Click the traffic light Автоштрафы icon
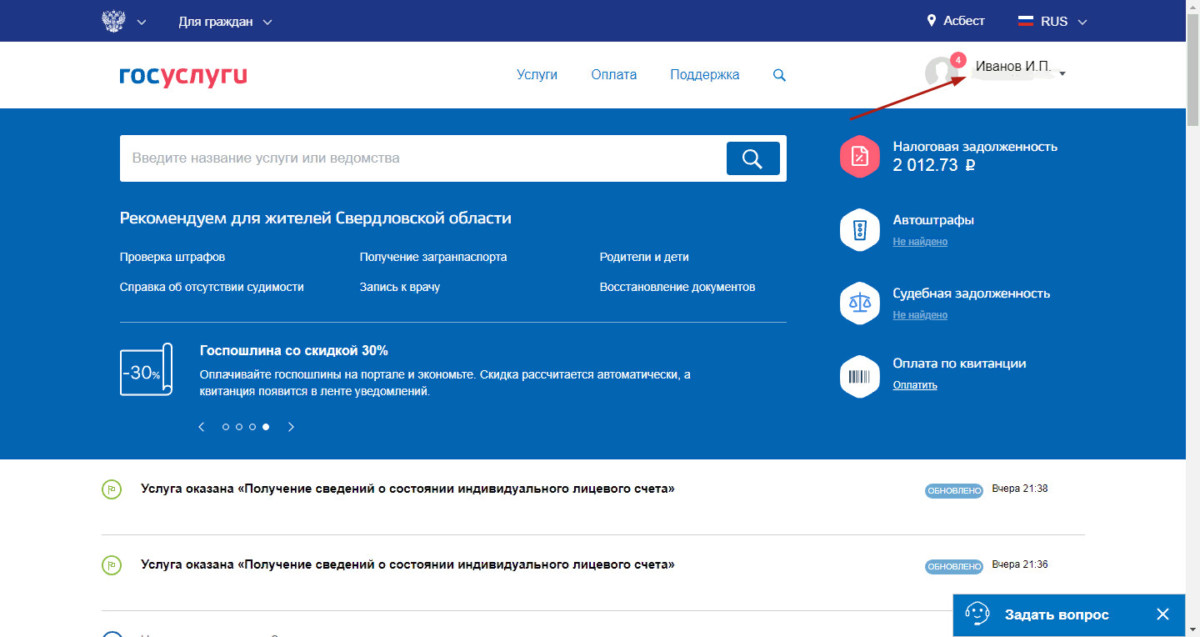The height and width of the screenshot is (637, 1200). point(859,229)
